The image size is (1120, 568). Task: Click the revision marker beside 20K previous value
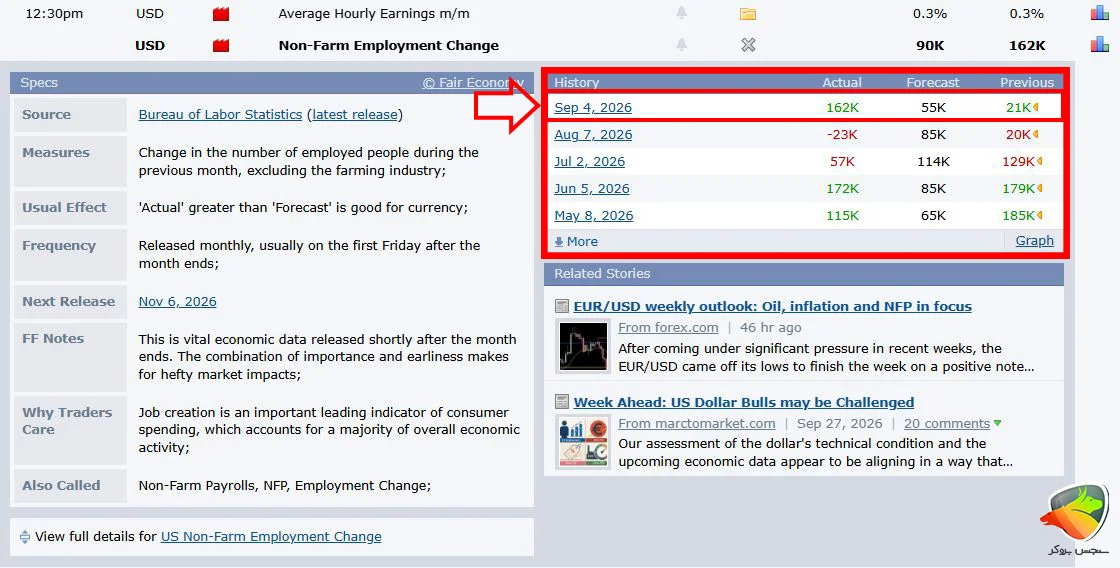pyautogui.click(x=1036, y=134)
